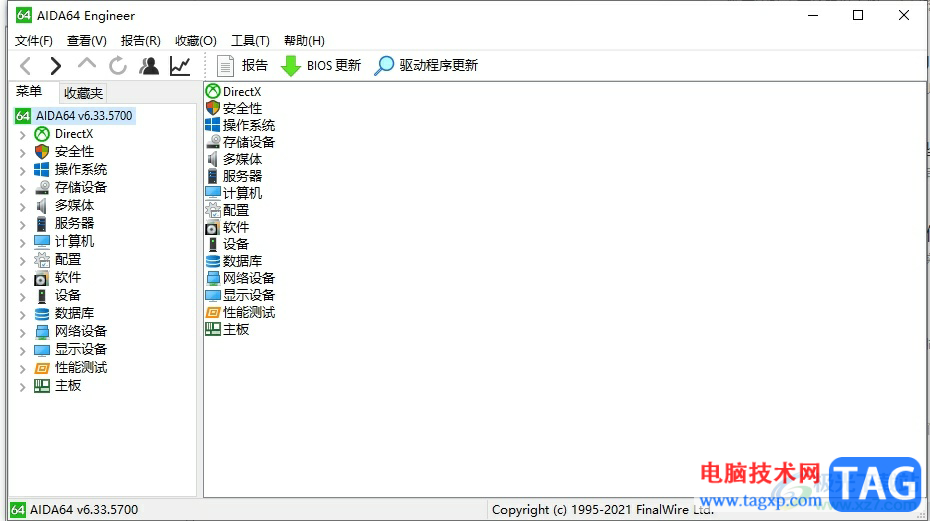This screenshot has width=930, height=521.
Task: Open 存储设备 item in right pane
Action: [240, 142]
